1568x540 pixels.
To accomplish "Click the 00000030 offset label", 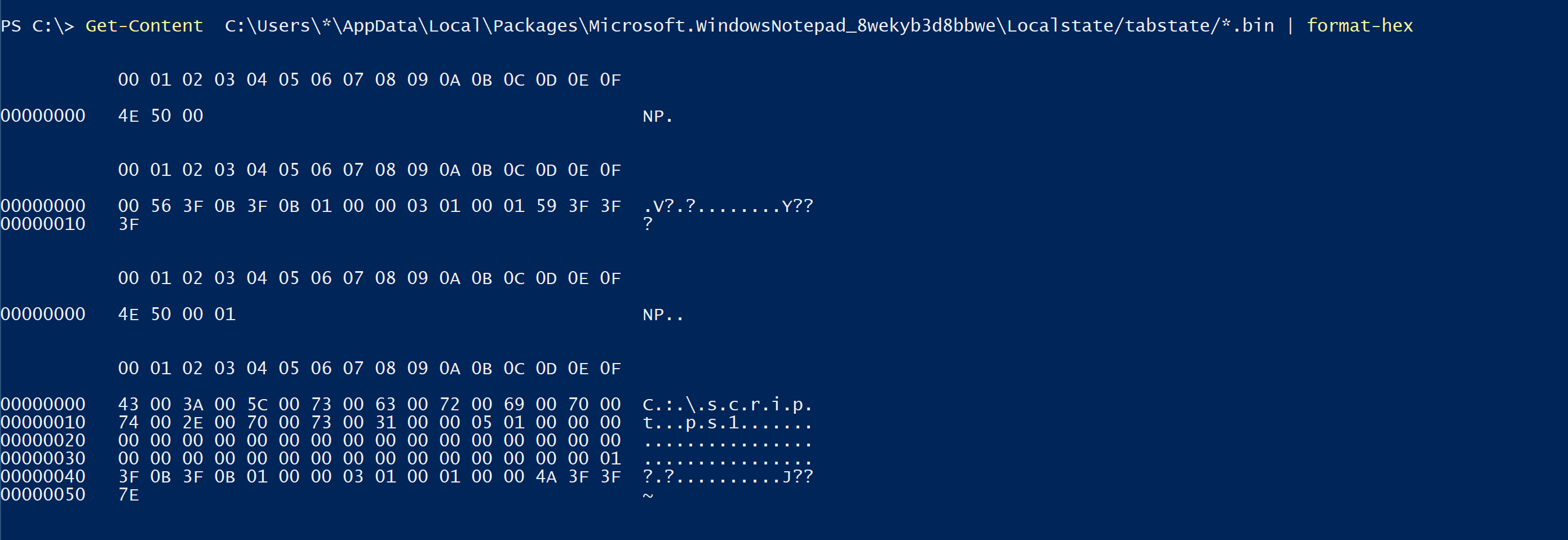I will (x=43, y=458).
